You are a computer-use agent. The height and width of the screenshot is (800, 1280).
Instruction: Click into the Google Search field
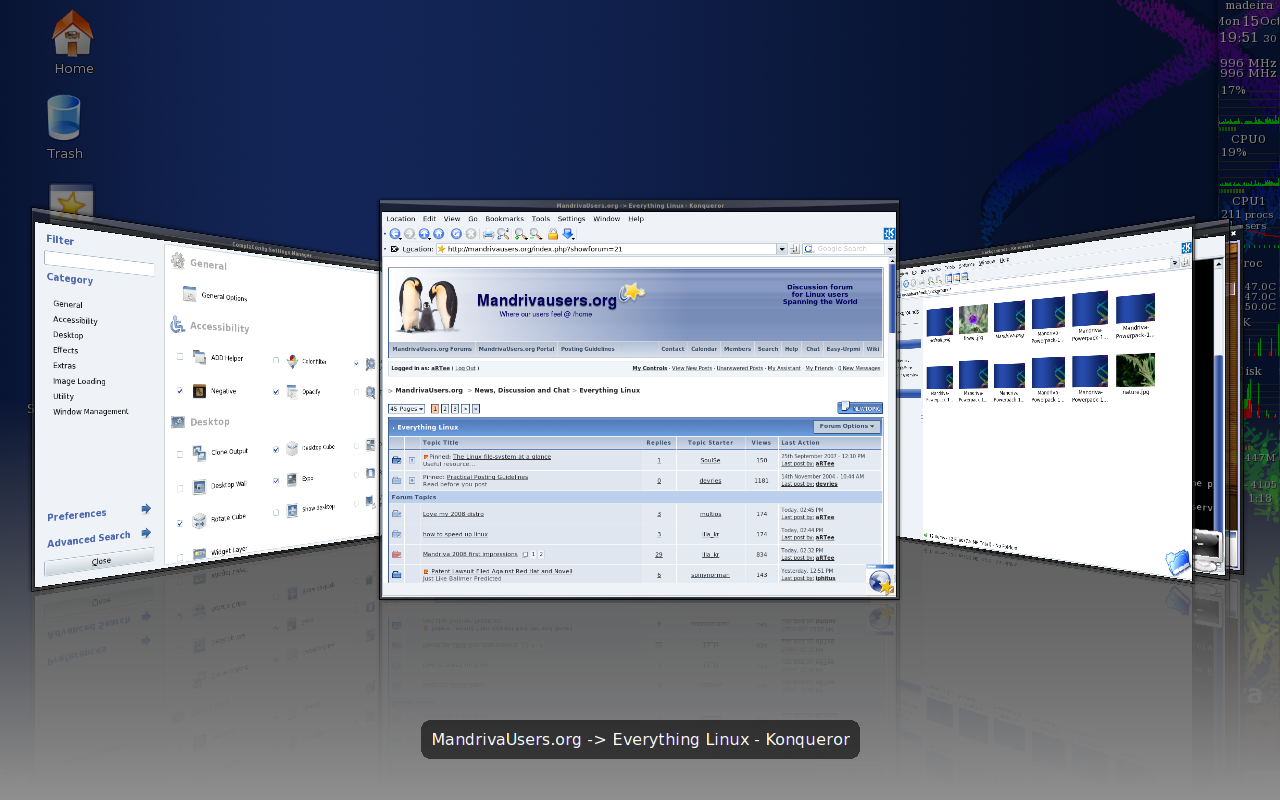(848, 249)
